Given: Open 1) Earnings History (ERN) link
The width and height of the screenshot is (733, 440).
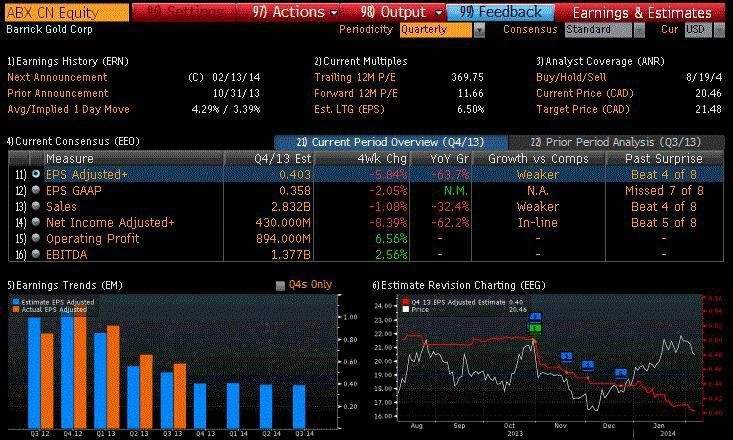Looking at the screenshot, I should tap(68, 61).
